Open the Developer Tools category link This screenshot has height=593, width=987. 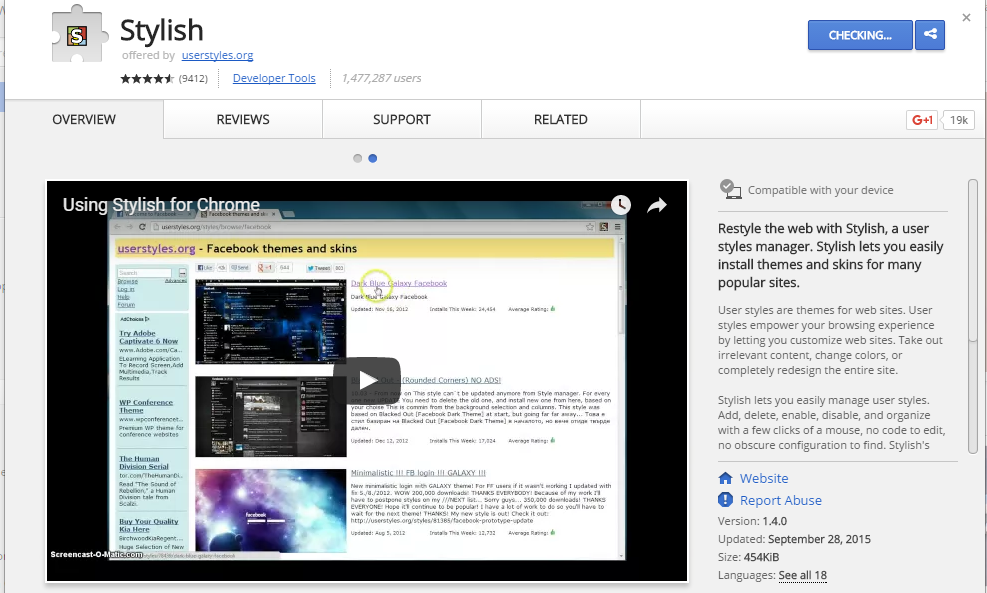273,78
